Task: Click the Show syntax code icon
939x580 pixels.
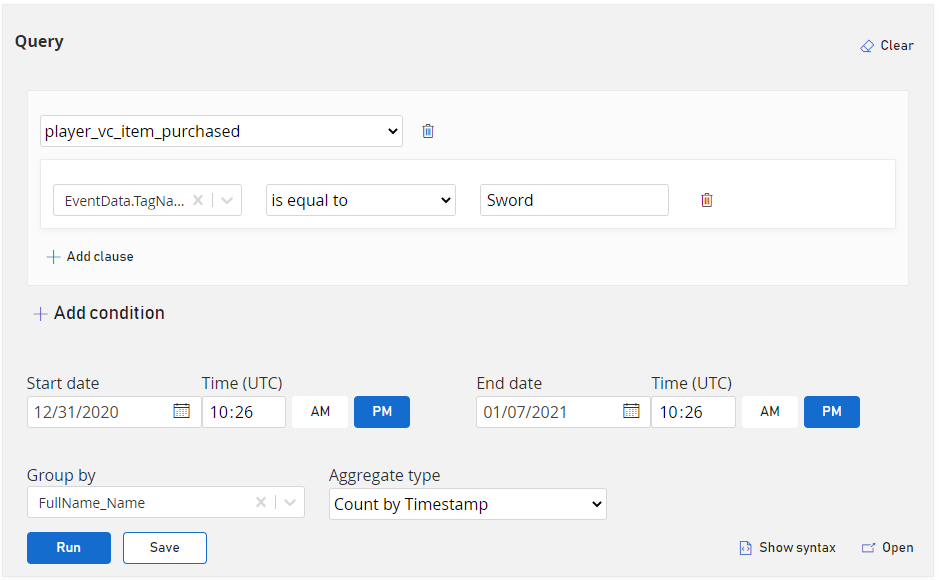Action: click(x=745, y=548)
